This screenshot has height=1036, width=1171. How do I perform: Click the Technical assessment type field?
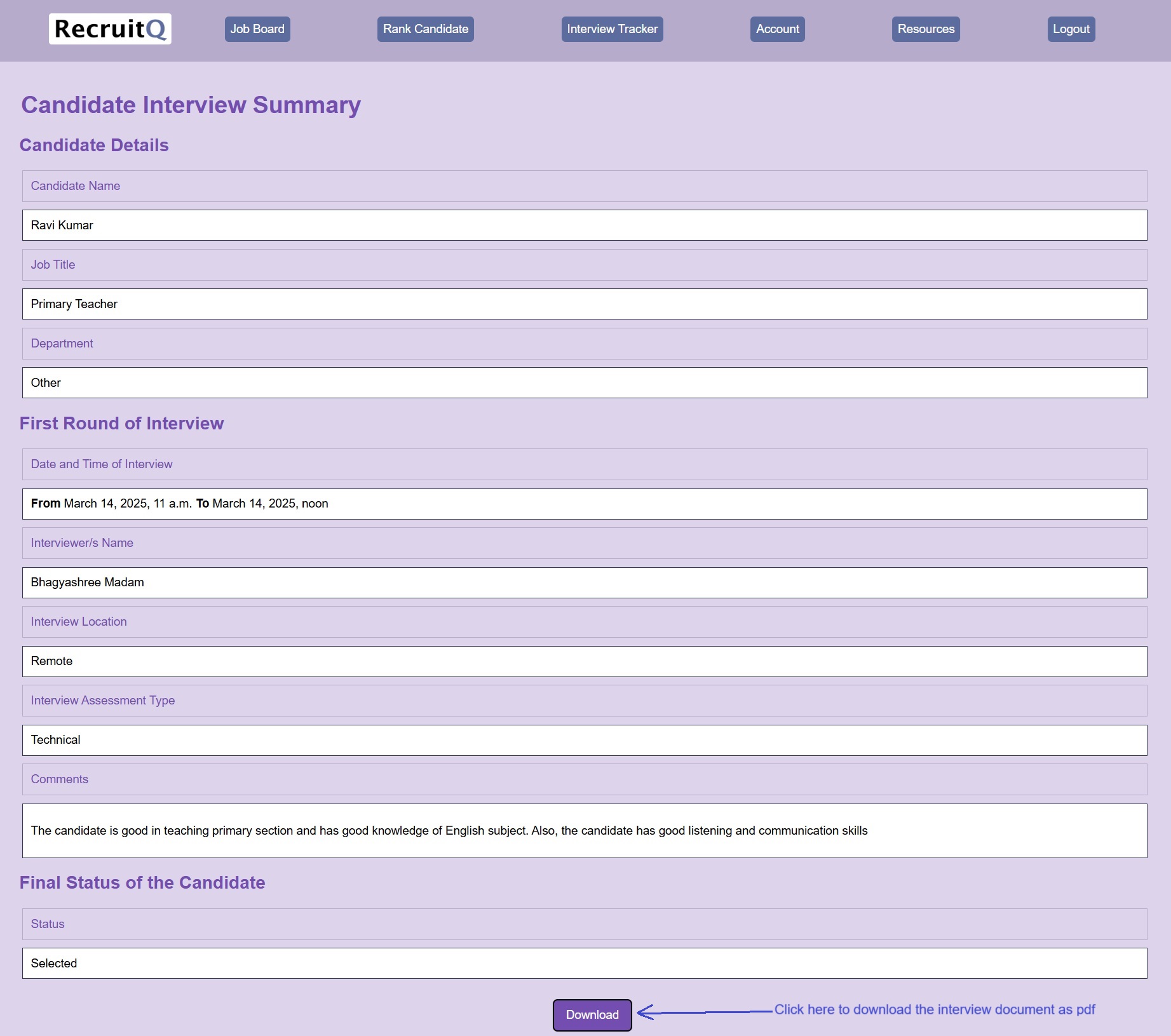(585, 739)
